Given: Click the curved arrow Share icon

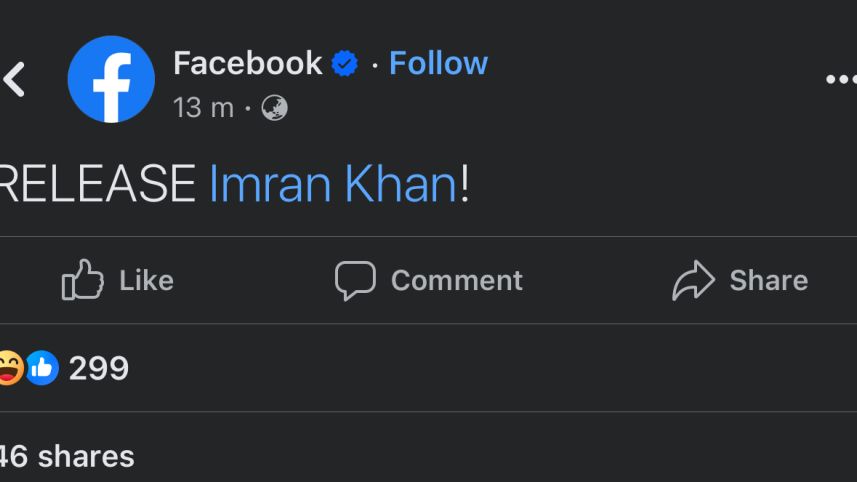Looking at the screenshot, I should 693,280.
